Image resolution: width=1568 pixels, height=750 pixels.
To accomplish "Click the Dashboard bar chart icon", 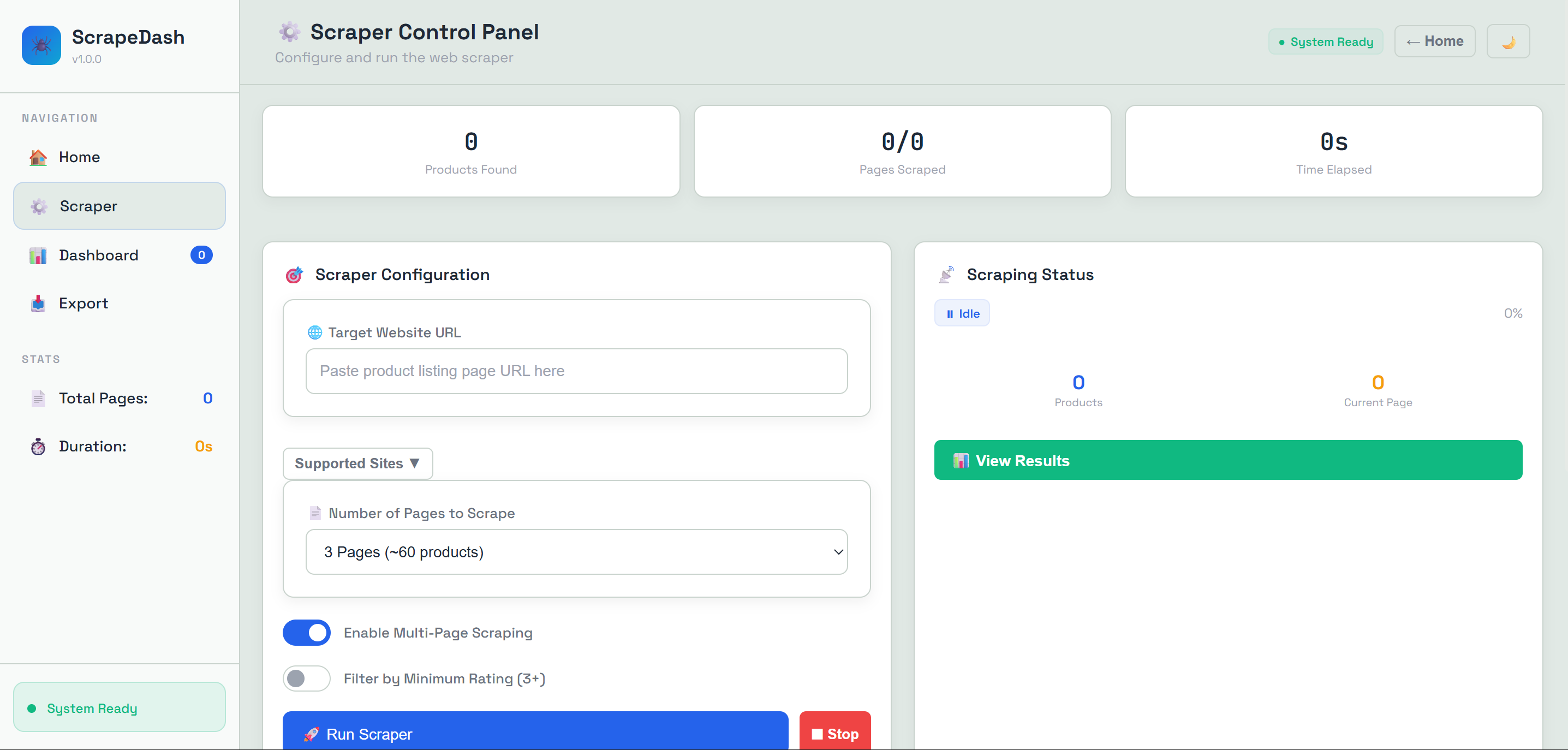I will coord(38,255).
